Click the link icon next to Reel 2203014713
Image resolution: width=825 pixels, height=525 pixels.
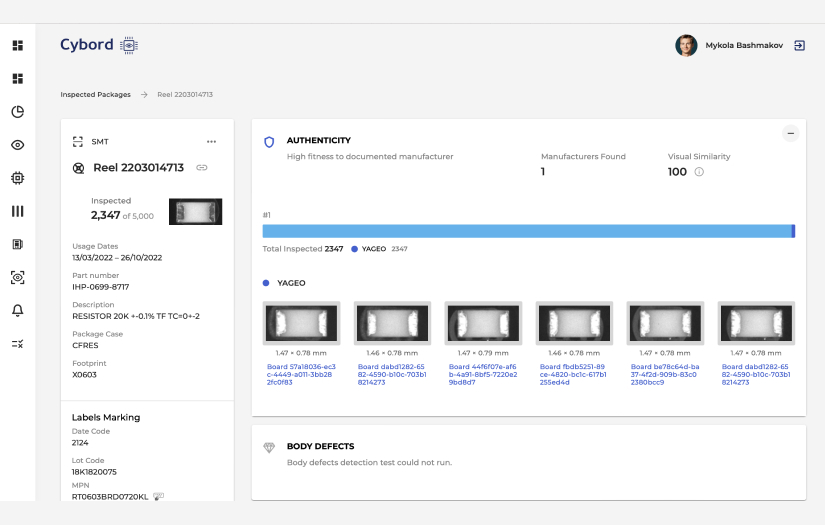coord(202,168)
